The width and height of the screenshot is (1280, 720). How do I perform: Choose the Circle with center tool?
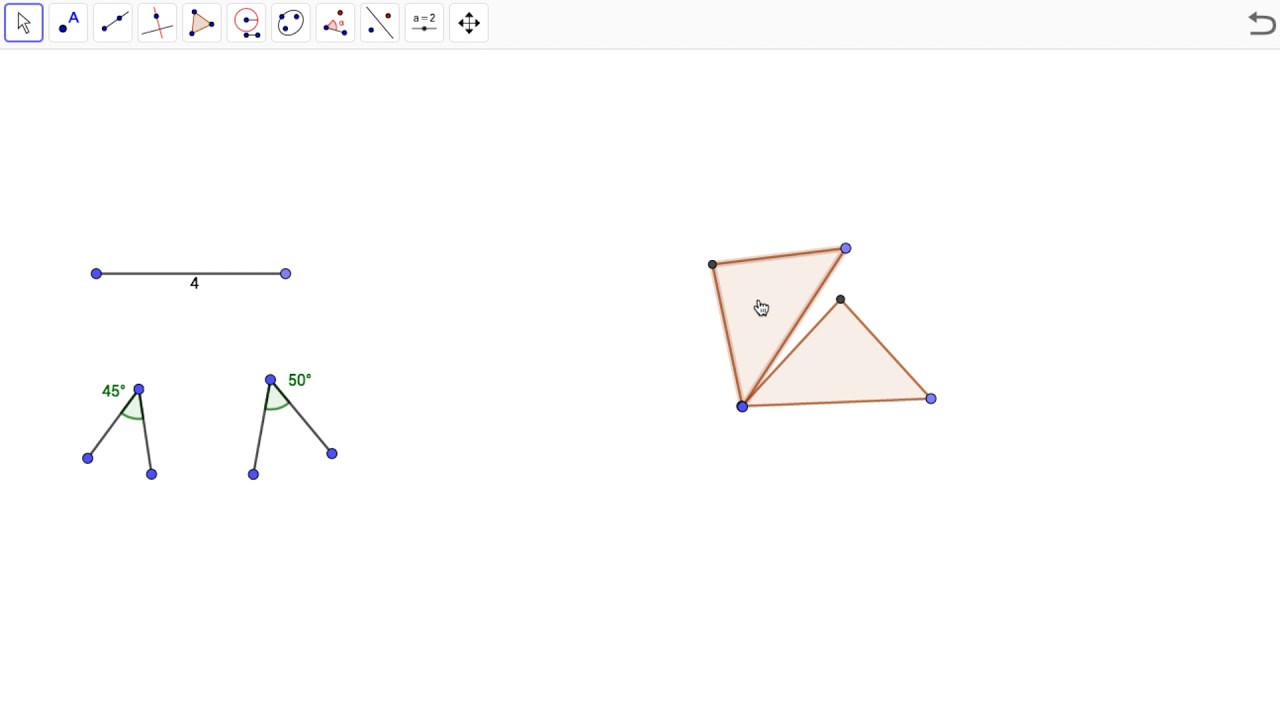(246, 22)
